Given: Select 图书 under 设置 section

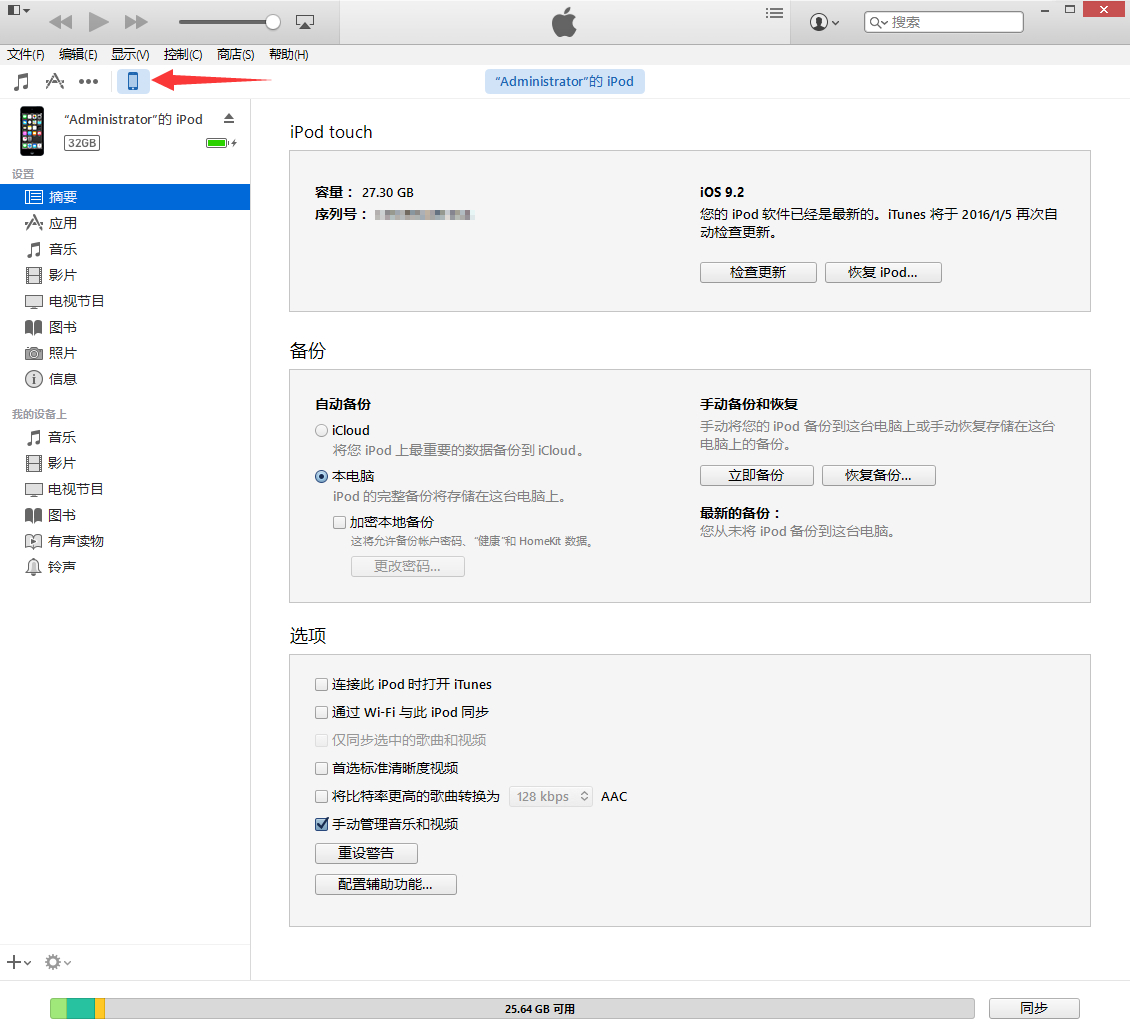Looking at the screenshot, I should click(x=125, y=327).
